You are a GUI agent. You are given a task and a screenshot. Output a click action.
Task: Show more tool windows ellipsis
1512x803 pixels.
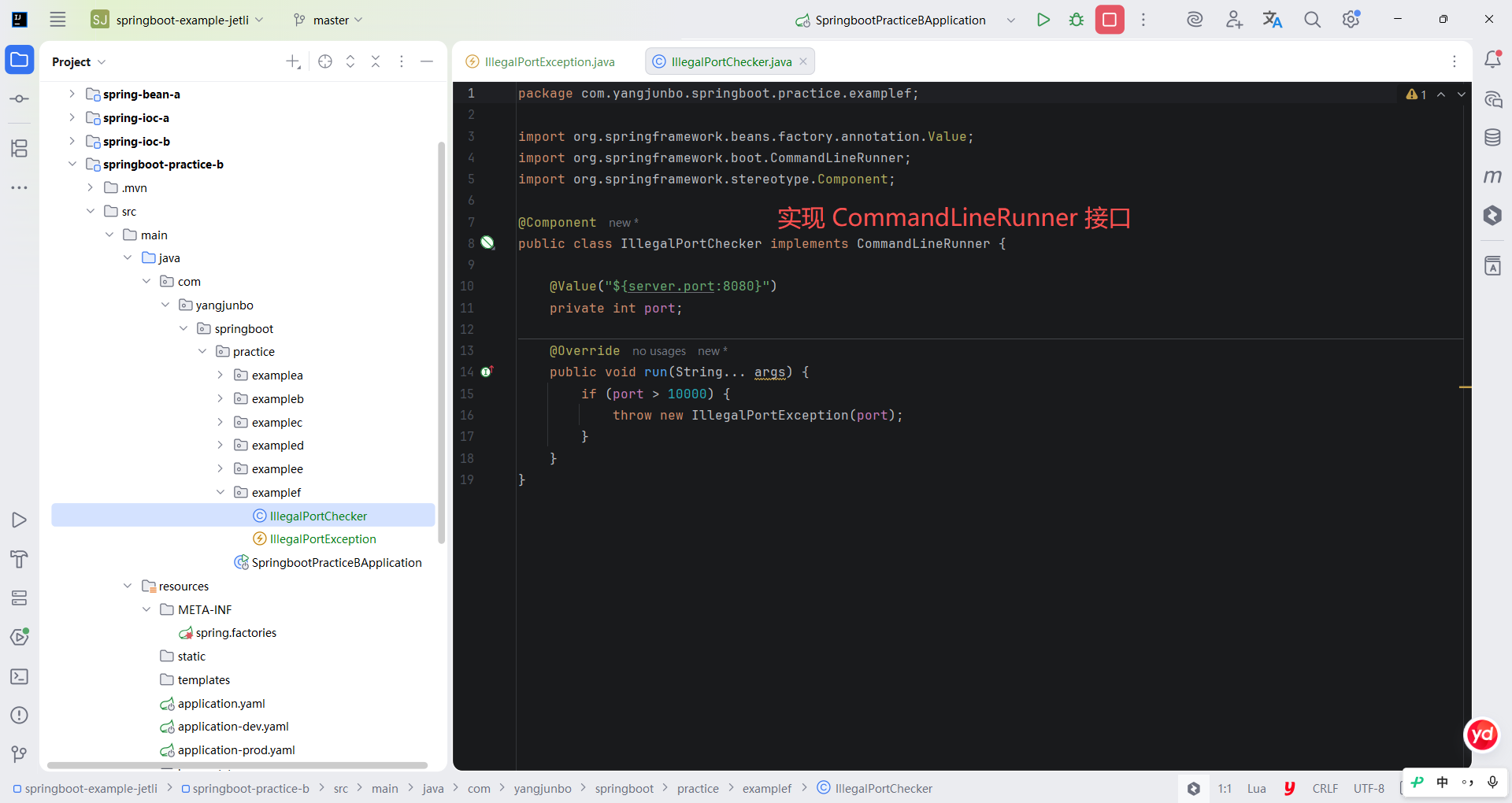coord(20,187)
